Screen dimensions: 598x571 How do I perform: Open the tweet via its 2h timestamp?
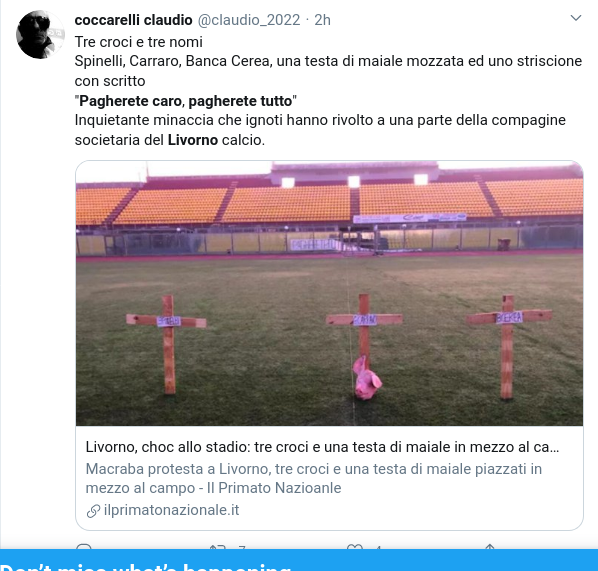(x=322, y=20)
